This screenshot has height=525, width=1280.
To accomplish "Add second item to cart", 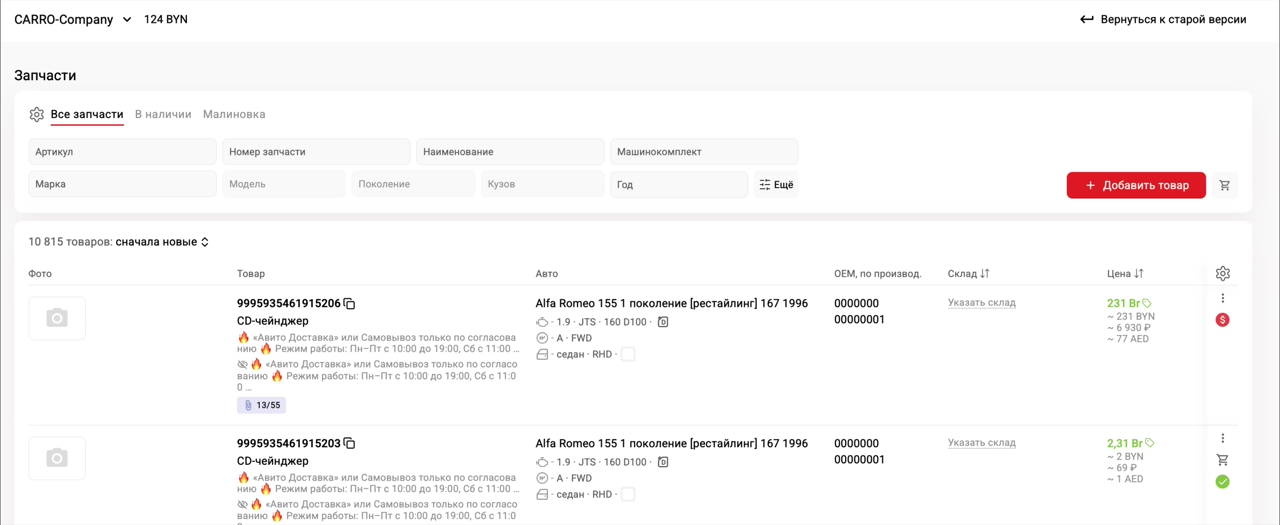I will pyautogui.click(x=1222, y=460).
